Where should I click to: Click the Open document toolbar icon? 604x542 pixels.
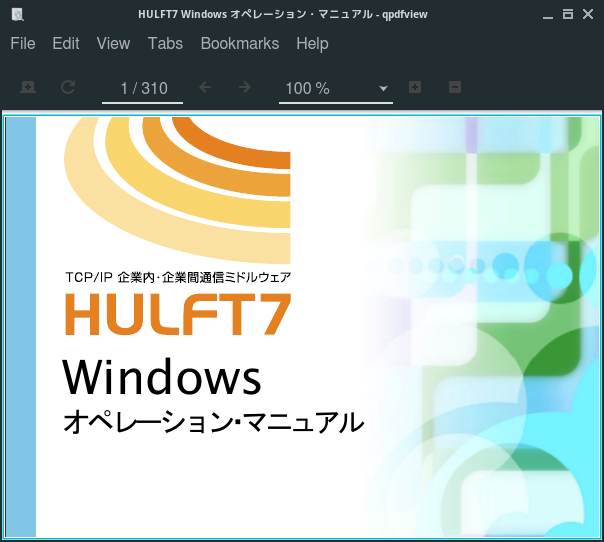(x=28, y=87)
